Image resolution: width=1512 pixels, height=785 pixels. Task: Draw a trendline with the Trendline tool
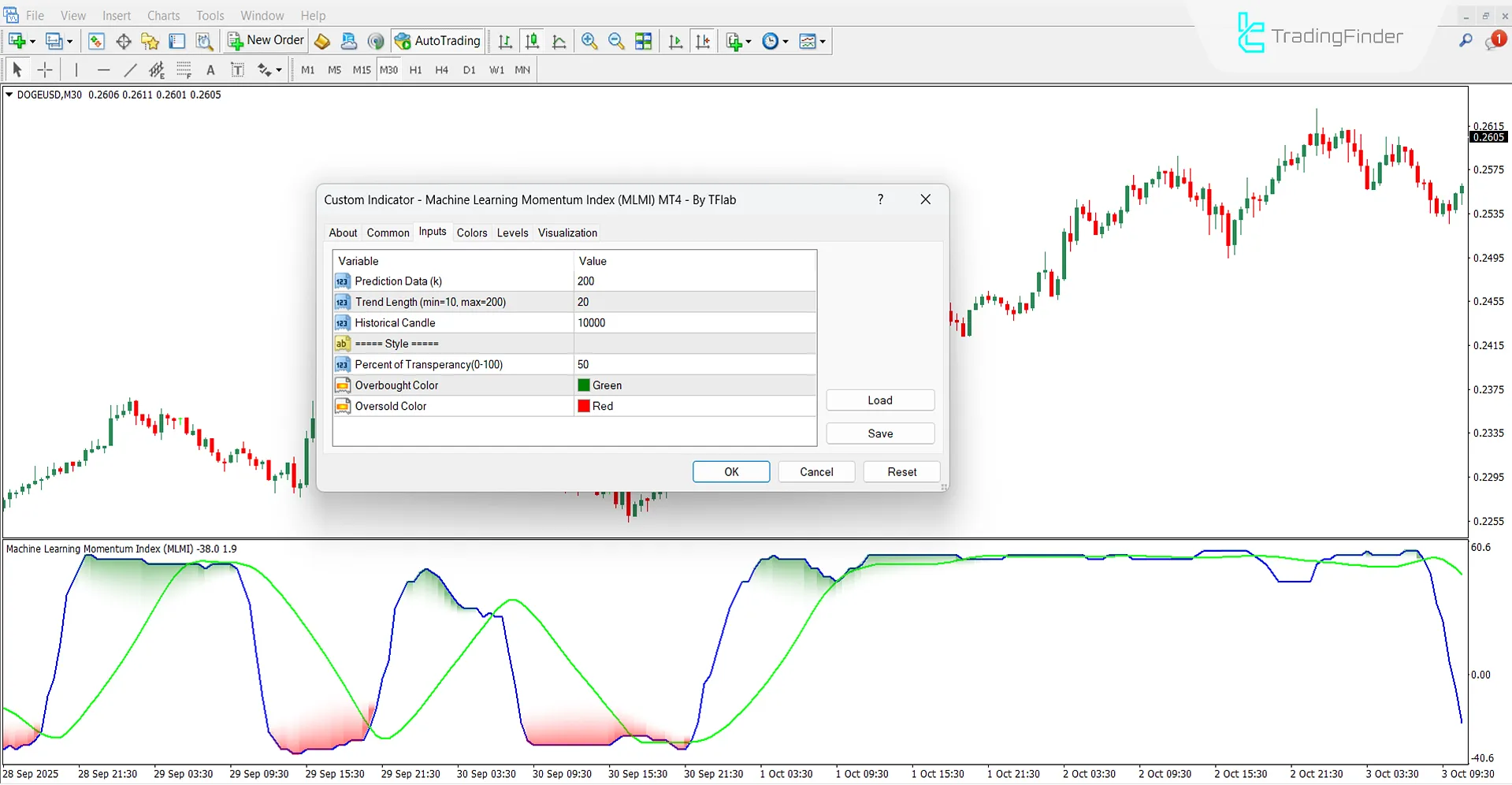(x=130, y=70)
